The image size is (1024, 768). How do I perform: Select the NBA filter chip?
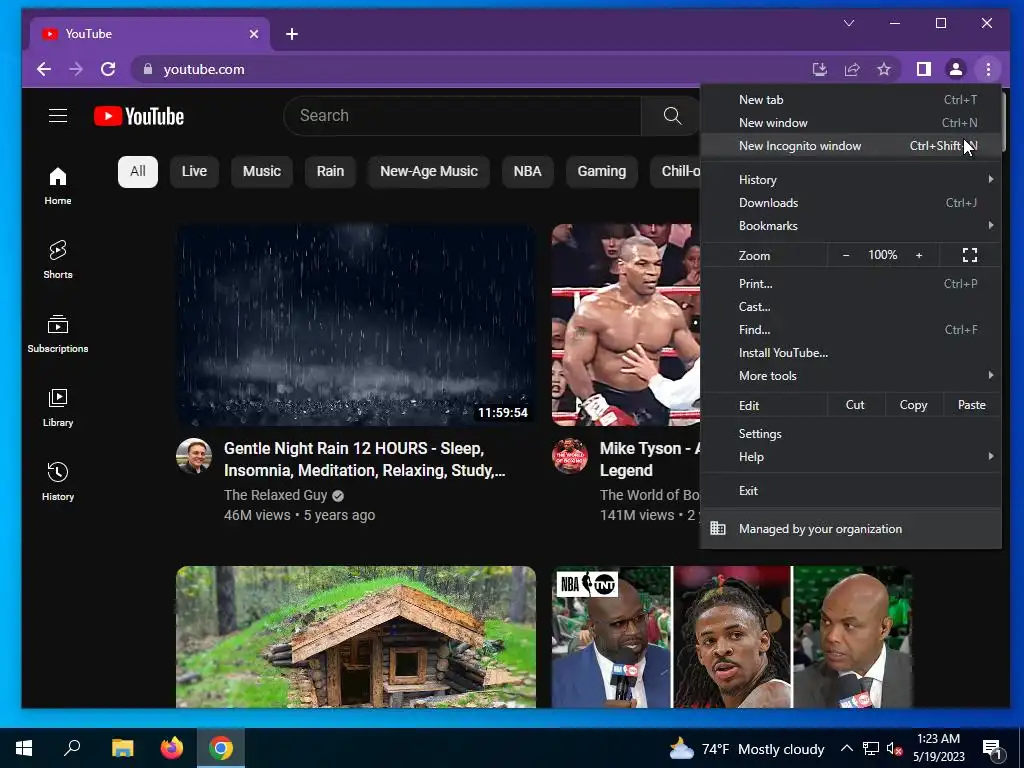point(527,172)
